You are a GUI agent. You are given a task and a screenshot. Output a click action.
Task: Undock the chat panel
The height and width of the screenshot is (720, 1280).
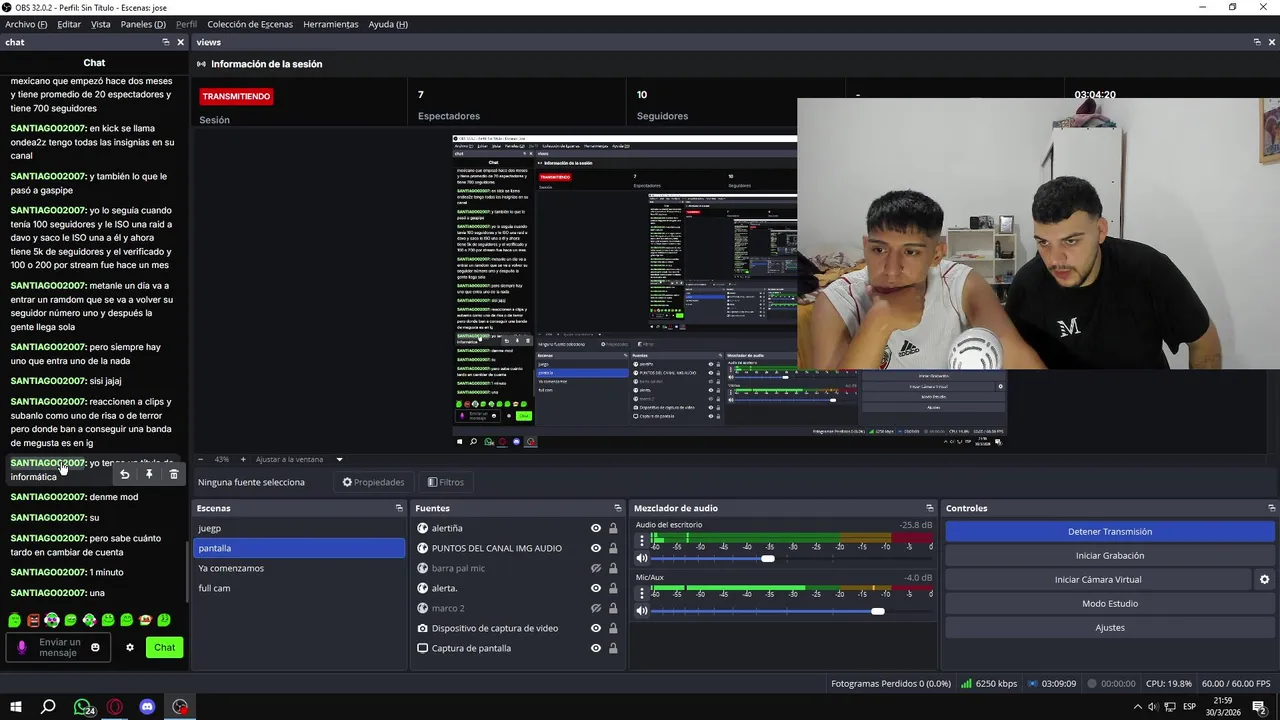click(x=166, y=42)
